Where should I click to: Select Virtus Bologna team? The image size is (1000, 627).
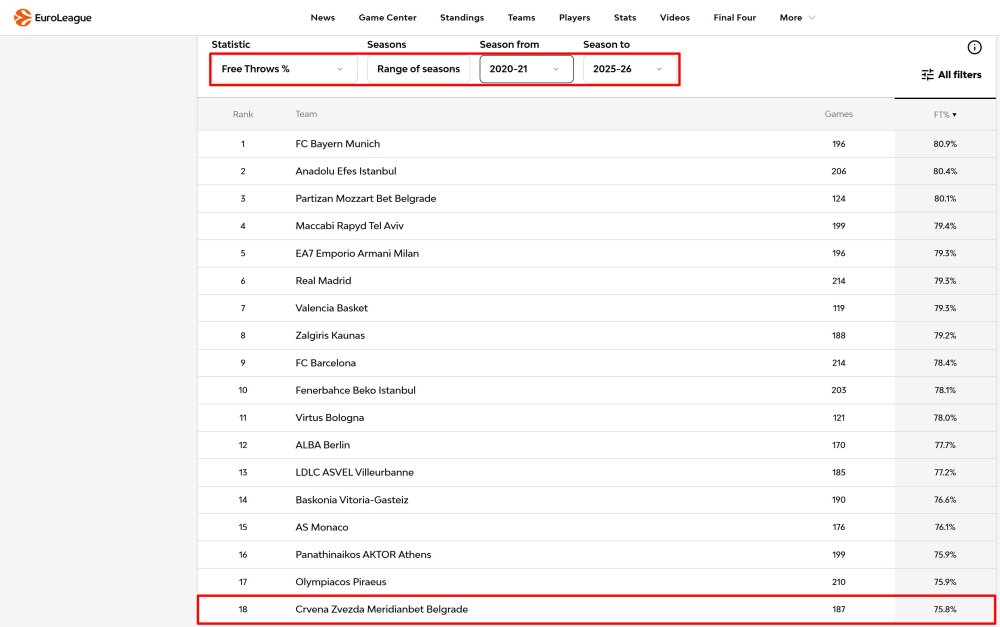(330, 418)
